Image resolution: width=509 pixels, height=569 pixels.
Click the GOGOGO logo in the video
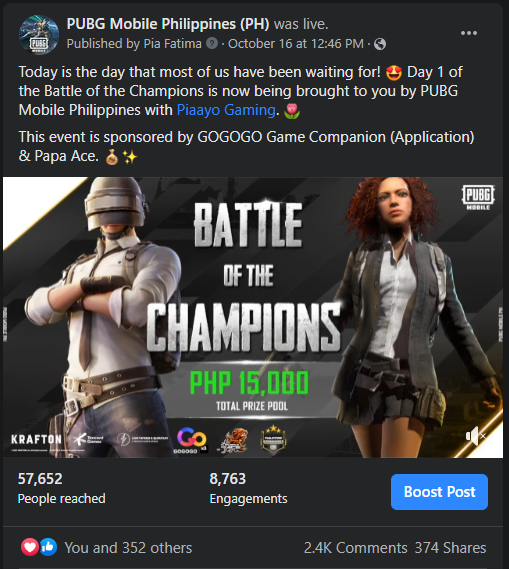point(192,440)
